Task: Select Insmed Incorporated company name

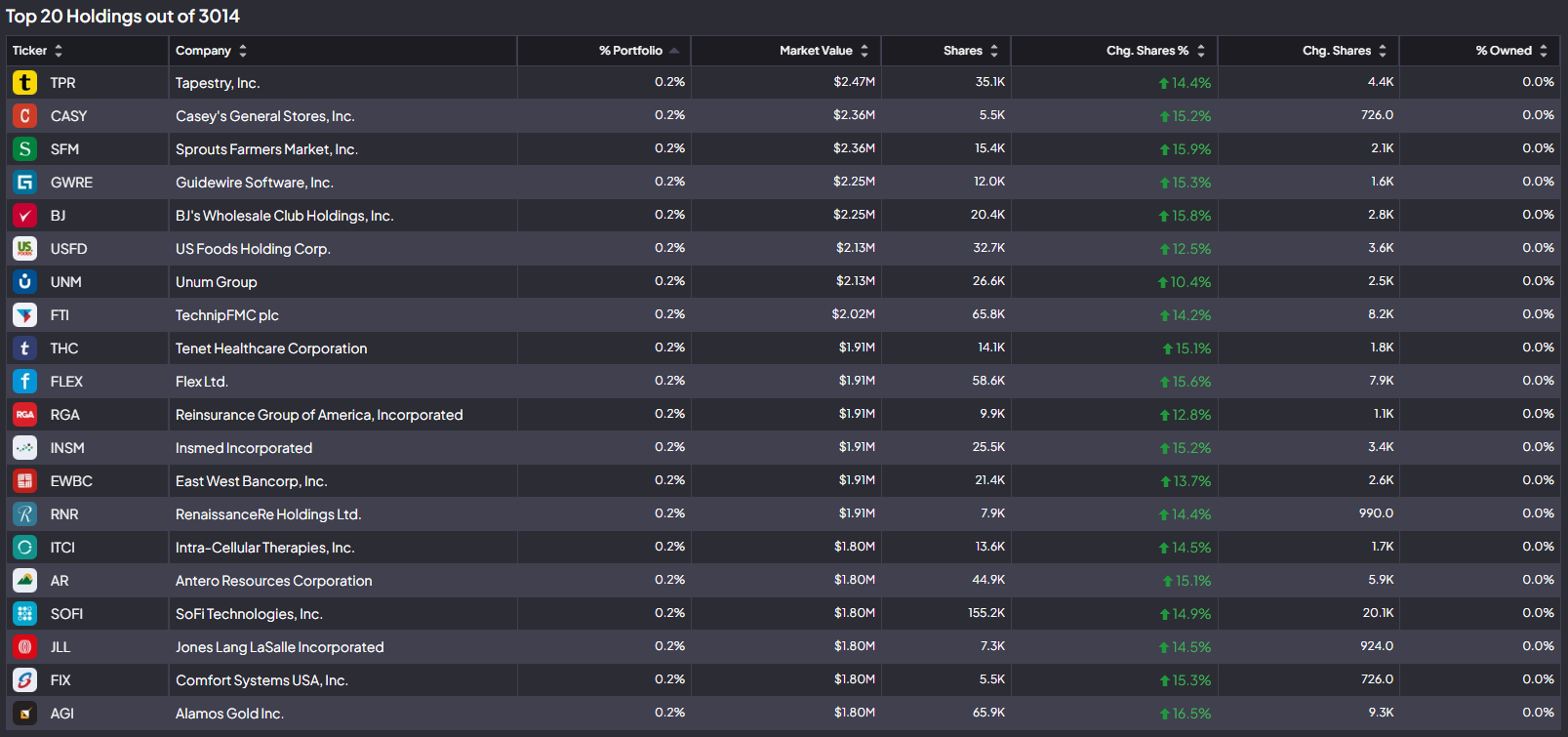Action: (244, 448)
